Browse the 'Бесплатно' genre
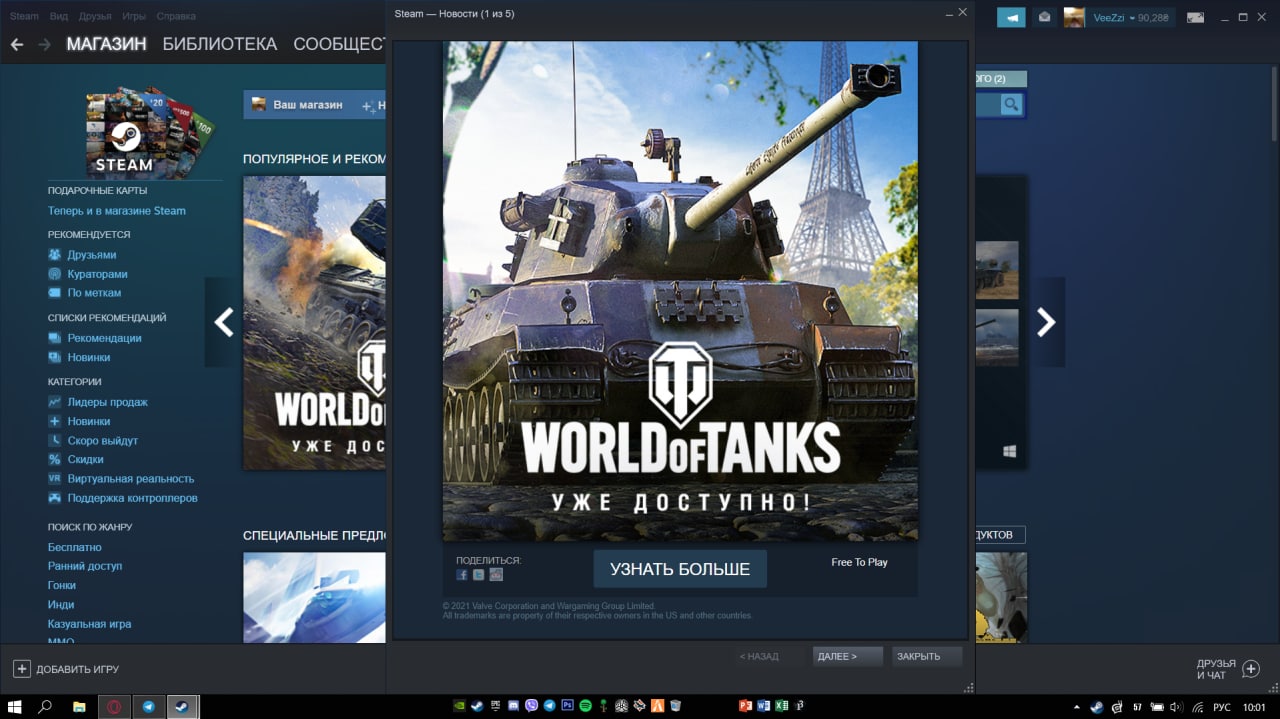 [x=75, y=548]
